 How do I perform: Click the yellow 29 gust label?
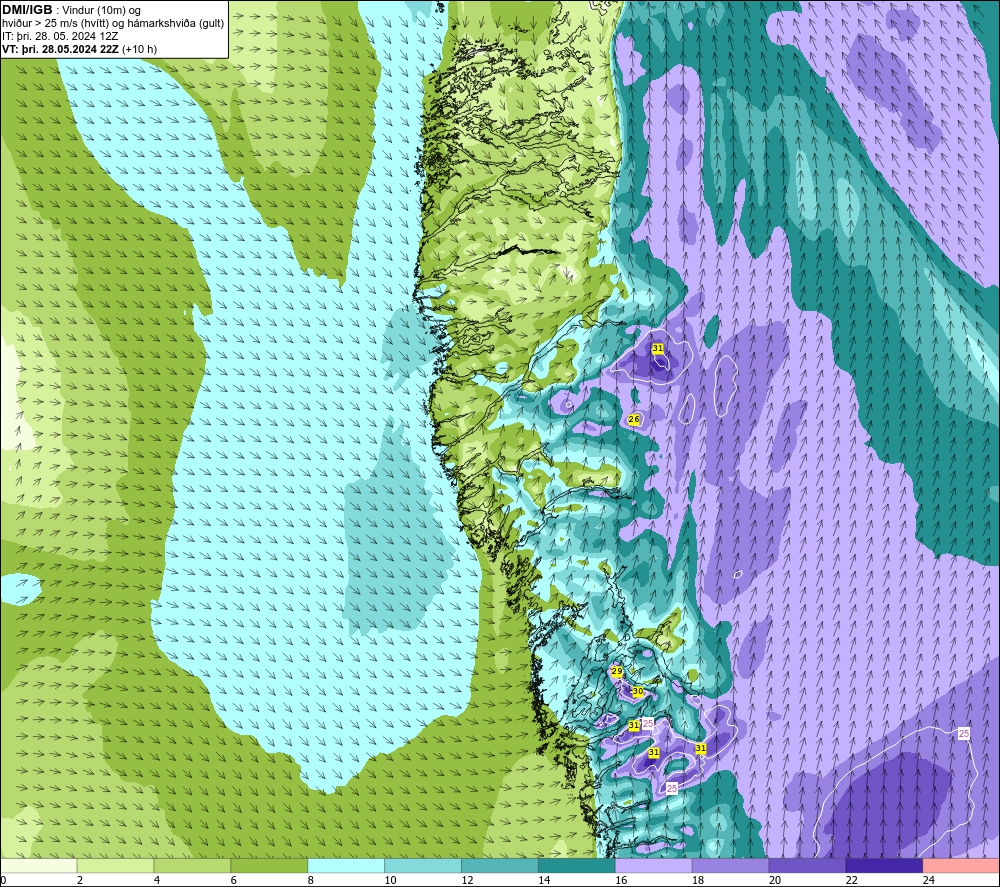pyautogui.click(x=617, y=671)
